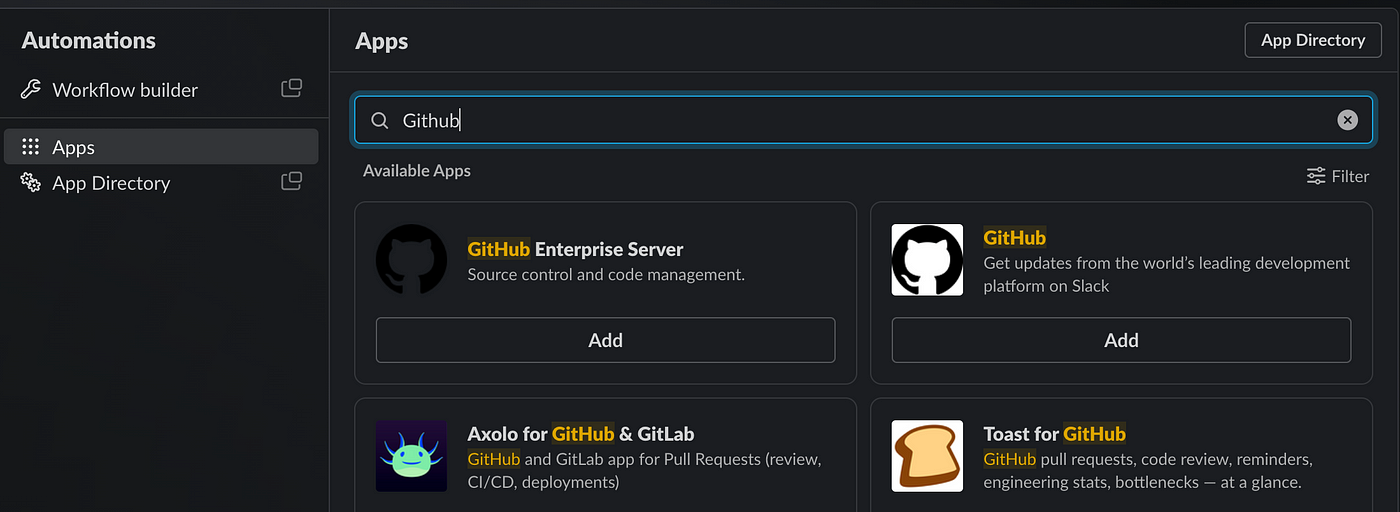Open the GitHub app title
Screen dimensions: 1400x512
coord(1015,237)
